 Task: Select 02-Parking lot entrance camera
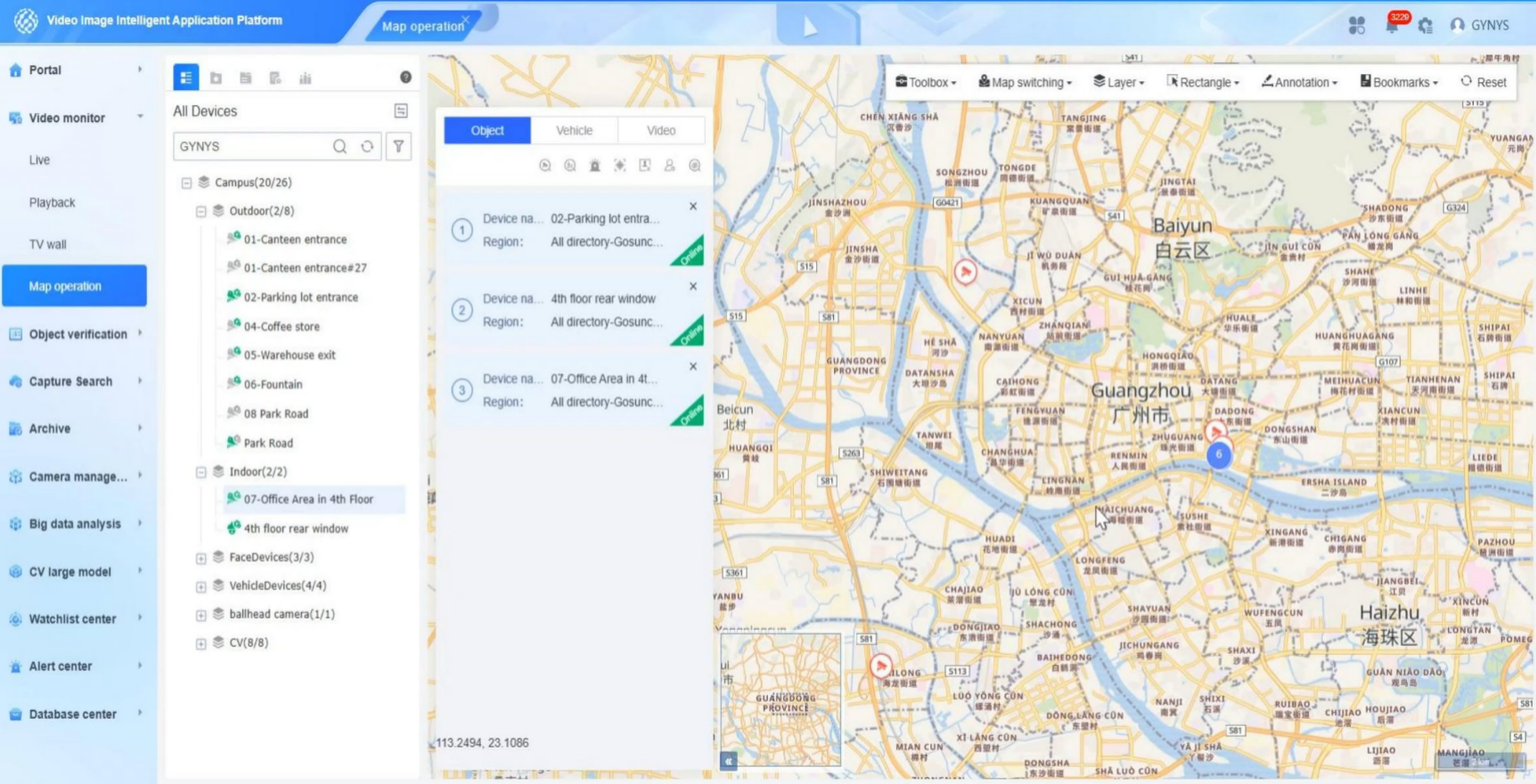301,298
